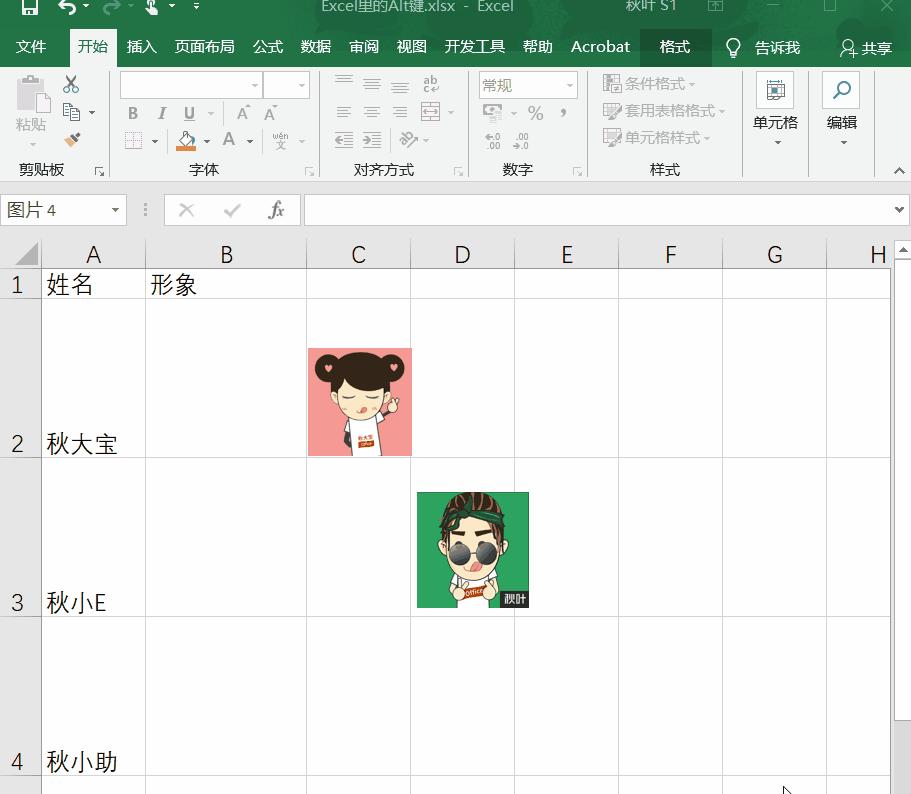The height and width of the screenshot is (794, 911).
Task: Click the Cut scissors icon
Action: (70, 84)
